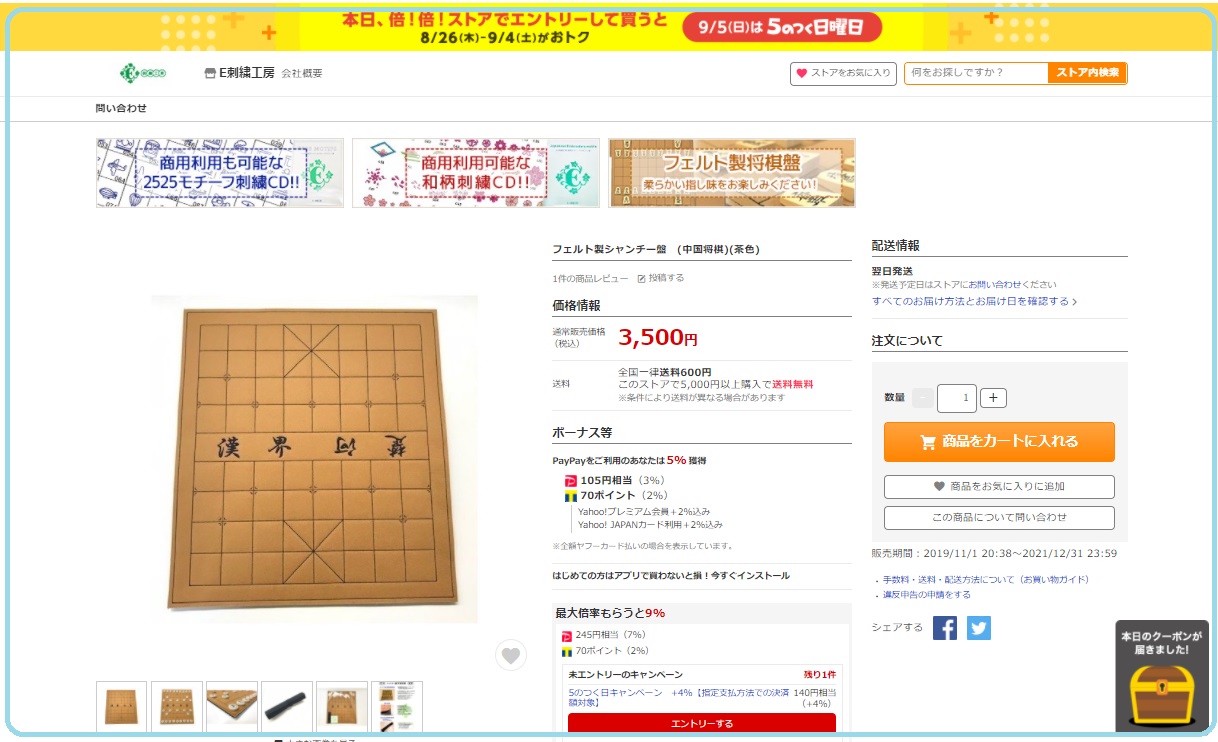This screenshot has width=1218, height=742.
Task: Click the store search input field
Action: pyautogui.click(x=976, y=73)
